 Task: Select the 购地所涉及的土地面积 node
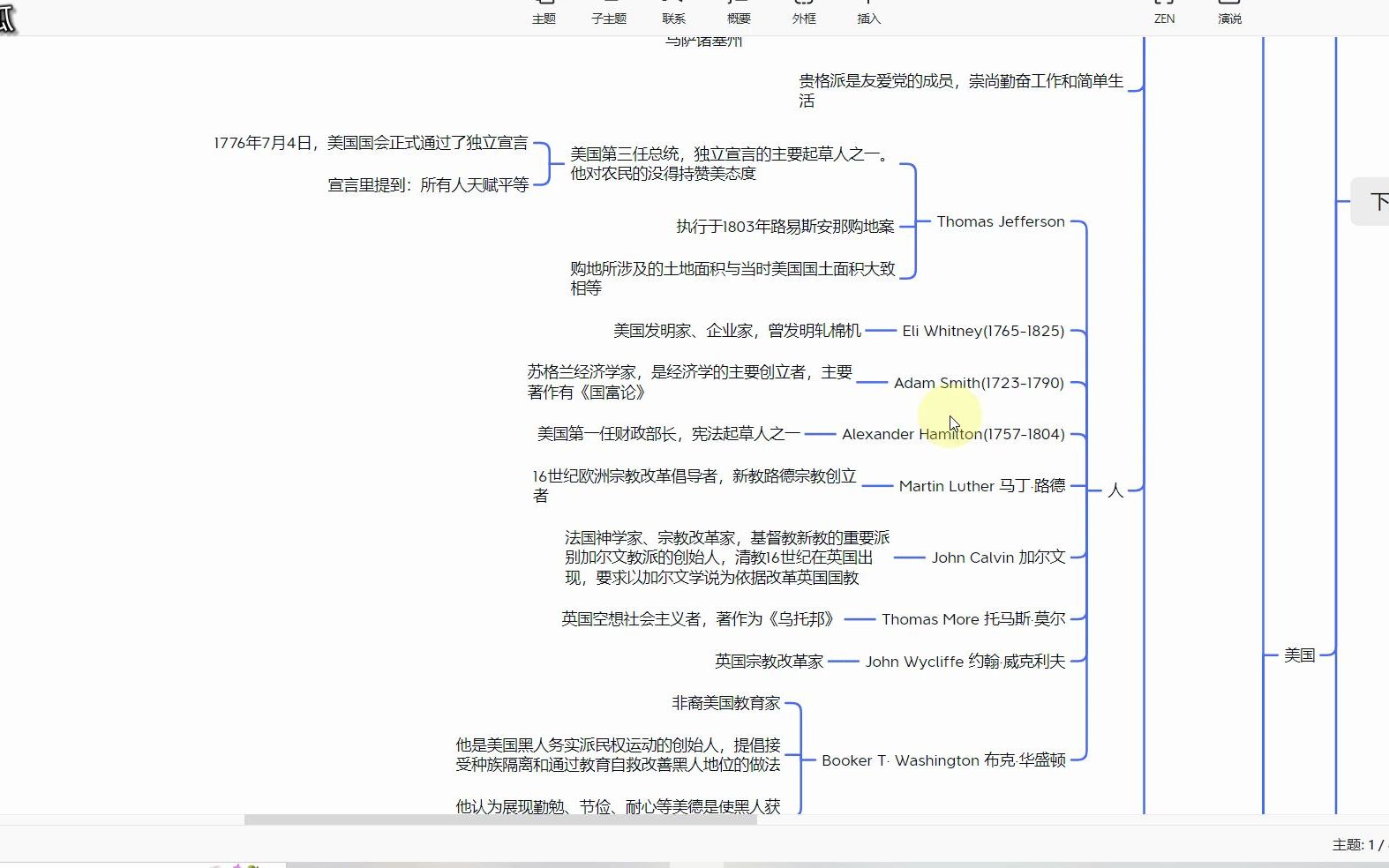click(732, 278)
